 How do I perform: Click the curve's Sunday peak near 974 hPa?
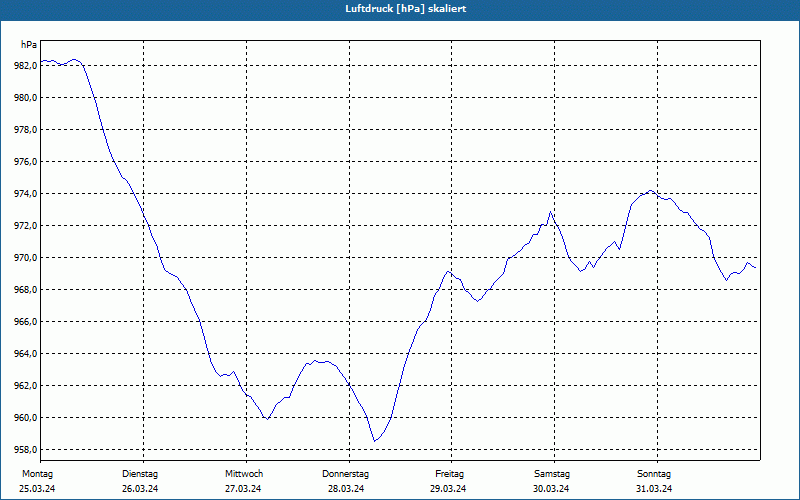point(650,191)
